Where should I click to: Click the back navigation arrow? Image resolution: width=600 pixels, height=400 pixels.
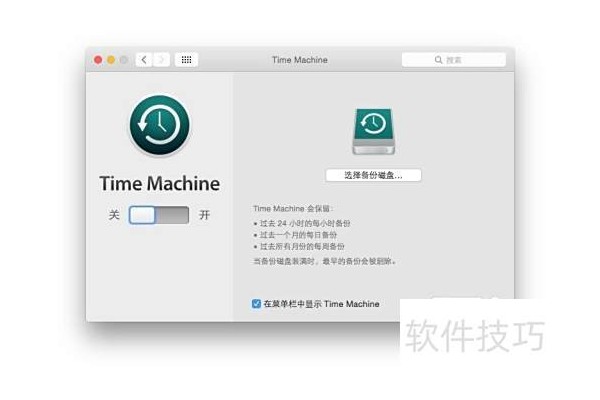pos(144,60)
